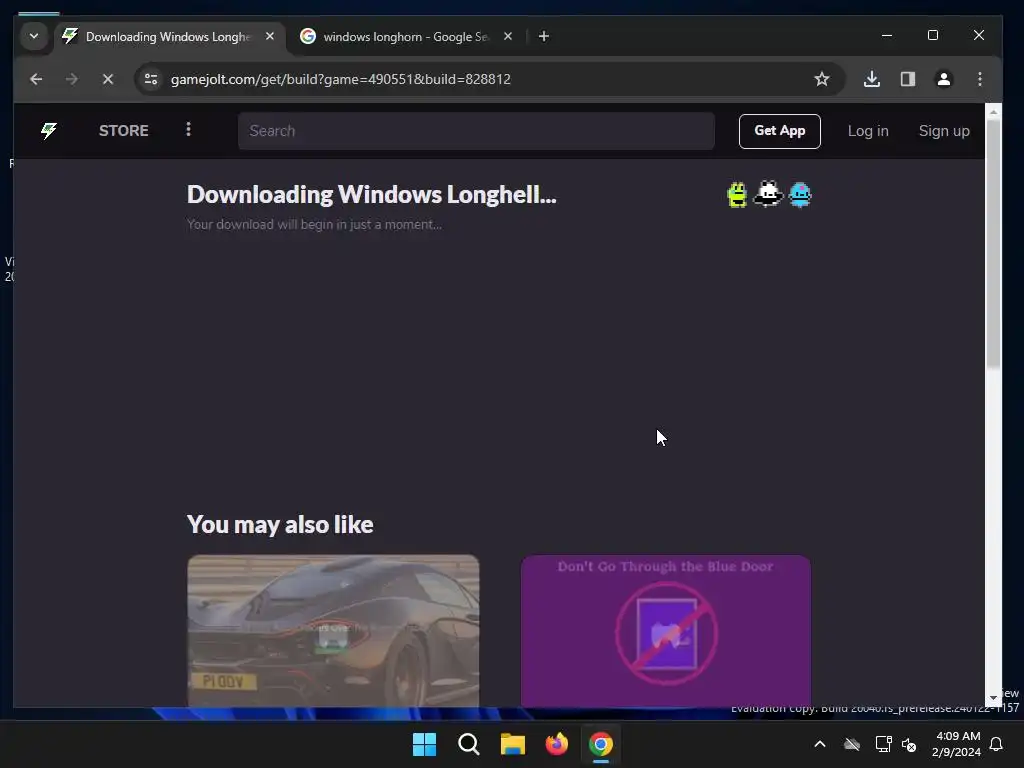Click the muted volume tray icon

(x=908, y=744)
